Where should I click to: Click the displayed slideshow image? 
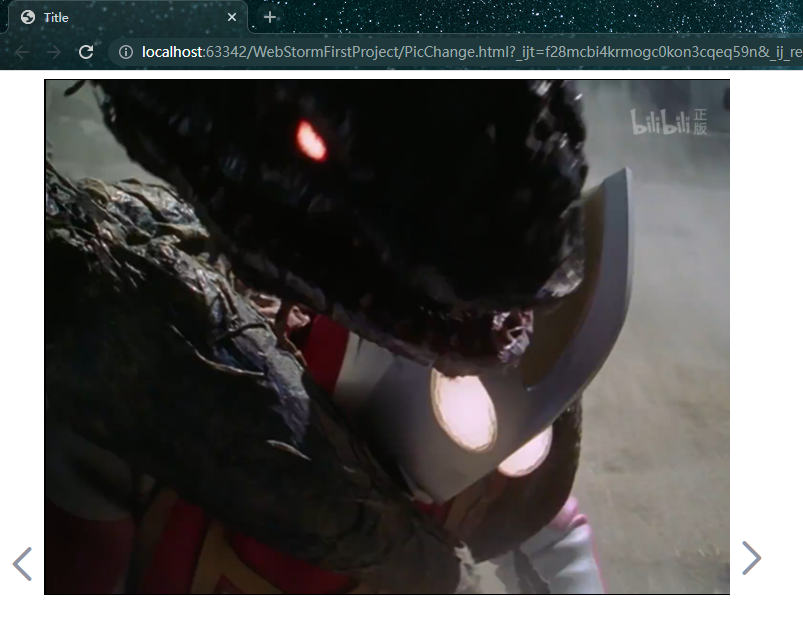pyautogui.click(x=387, y=337)
